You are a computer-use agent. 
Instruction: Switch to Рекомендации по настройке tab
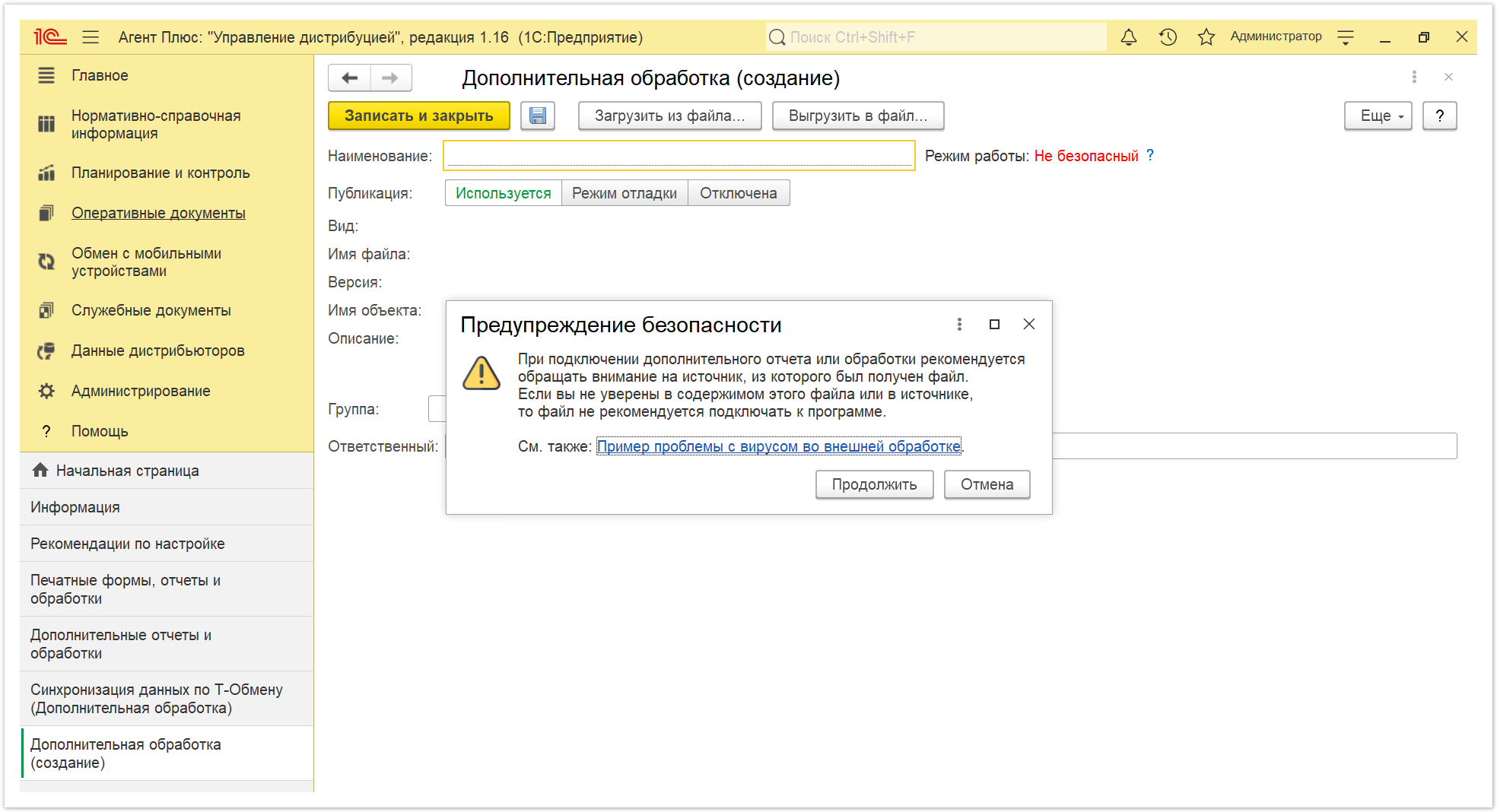pyautogui.click(x=167, y=544)
